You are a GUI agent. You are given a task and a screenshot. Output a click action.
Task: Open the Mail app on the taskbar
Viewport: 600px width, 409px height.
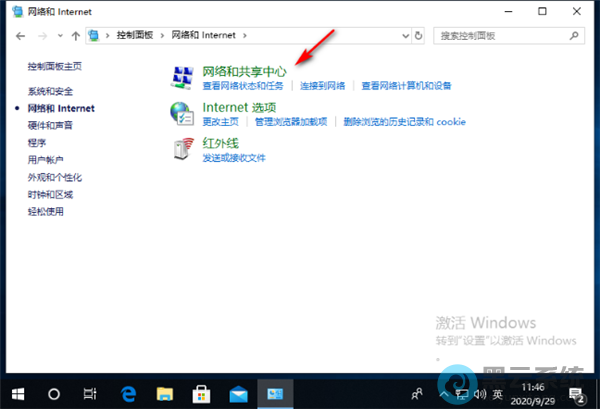click(234, 392)
